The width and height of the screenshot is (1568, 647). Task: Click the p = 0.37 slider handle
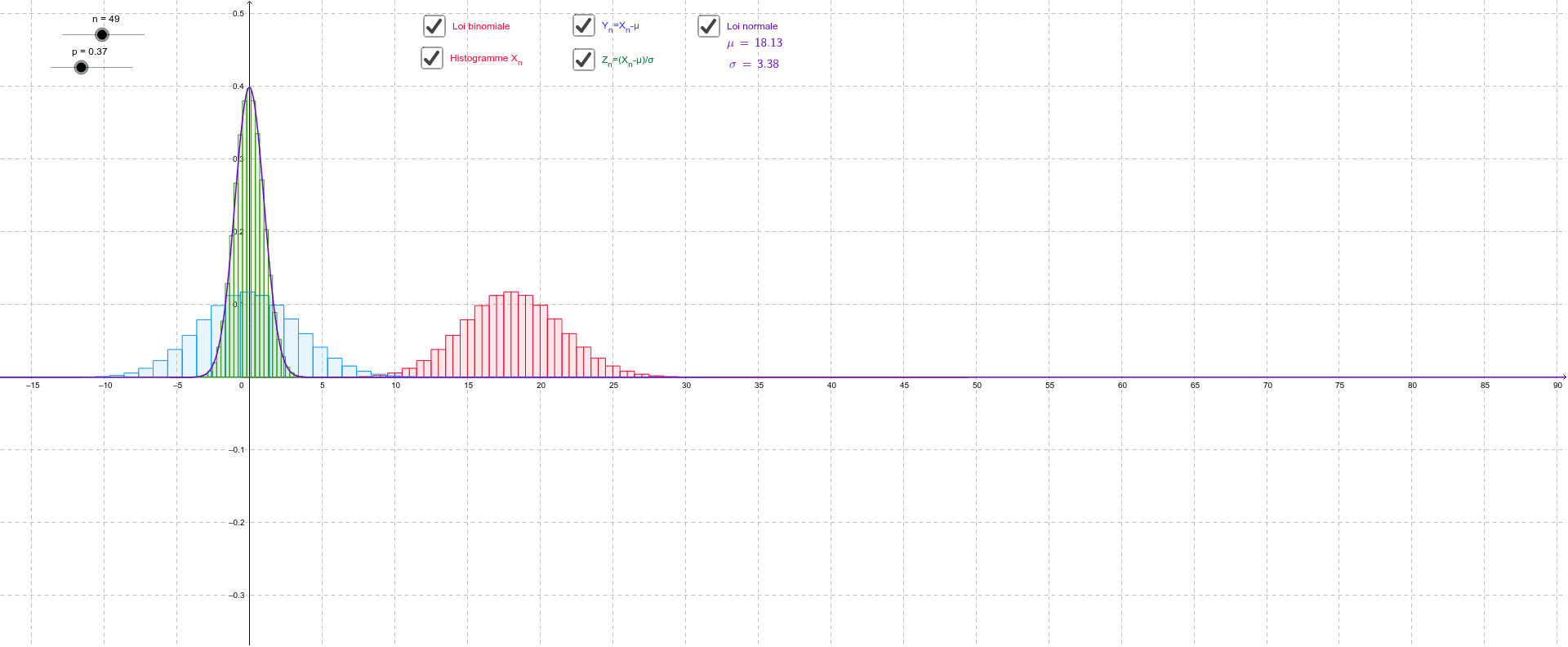coord(81,67)
